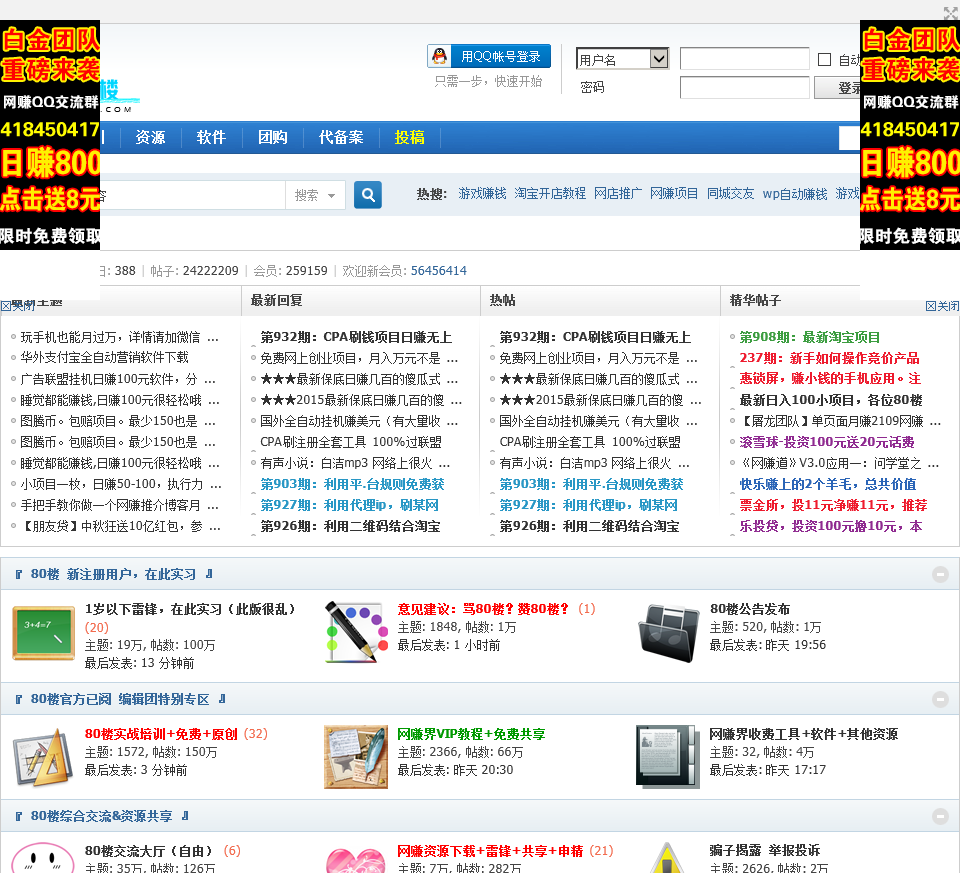The image size is (960, 873).
Task: Open forum 意见建议:骂80楼?赞80楼?
Action: tap(483, 609)
